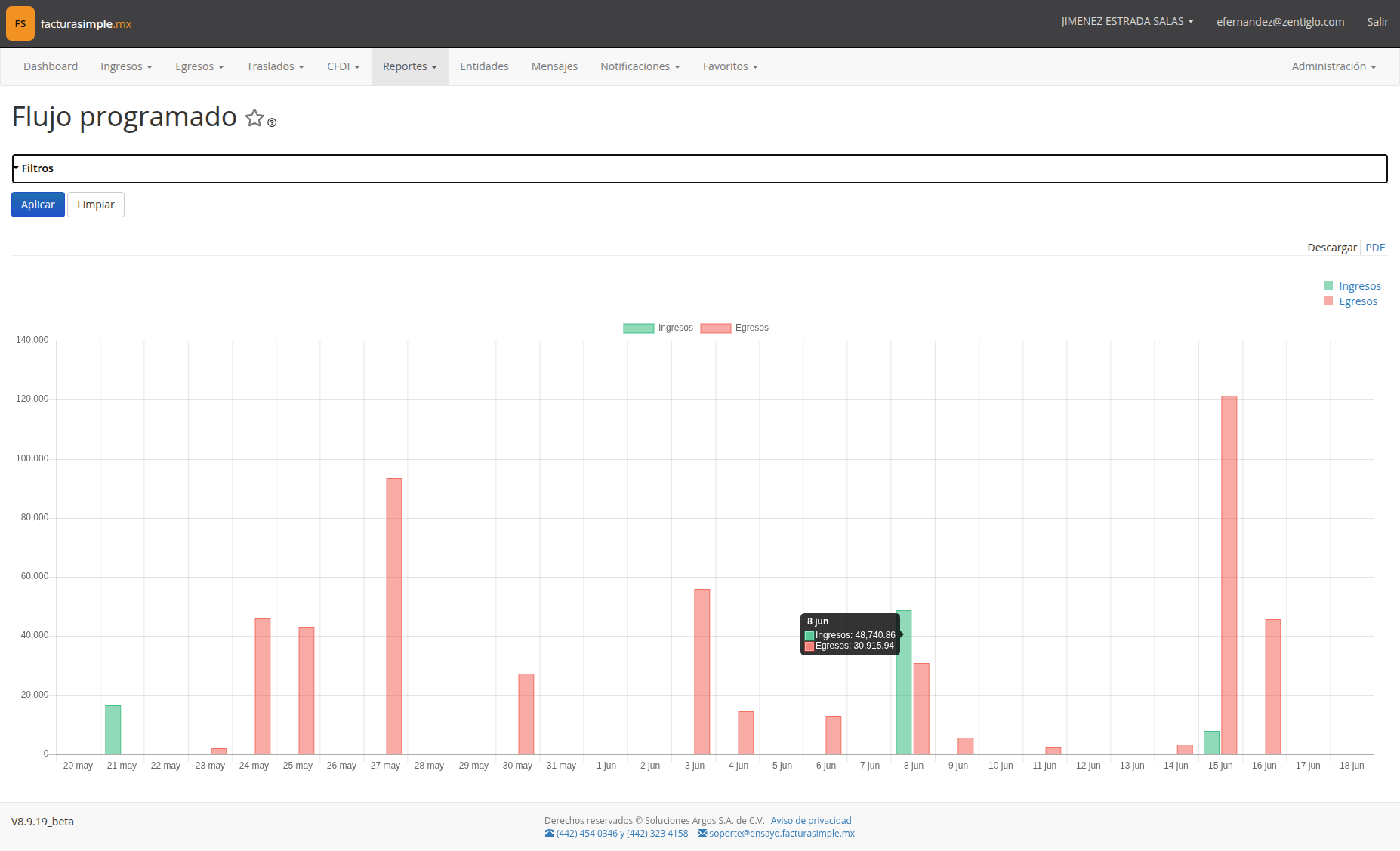Download the report as PDF
This screenshot has width=1400, height=851.
[1374, 248]
